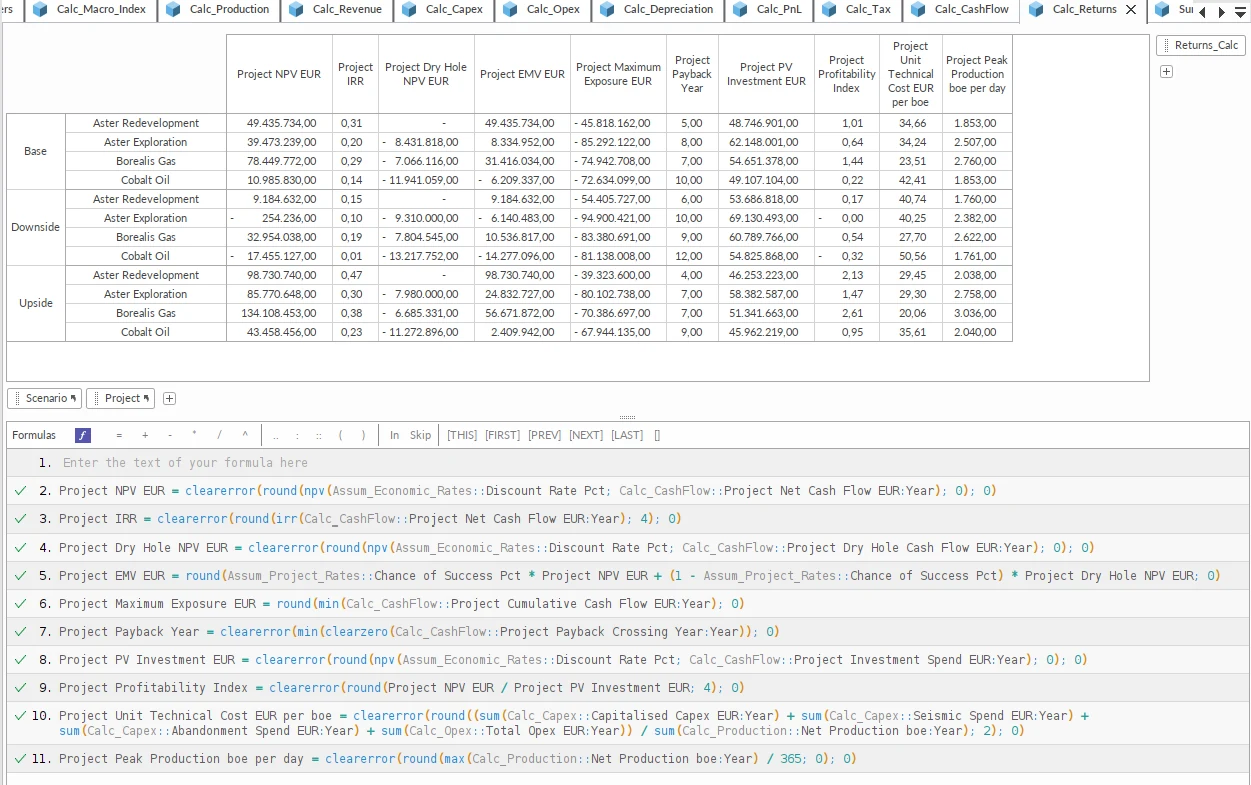The height and width of the screenshot is (785, 1251).
Task: Insert the divide slash operator
Action: [x=219, y=435]
